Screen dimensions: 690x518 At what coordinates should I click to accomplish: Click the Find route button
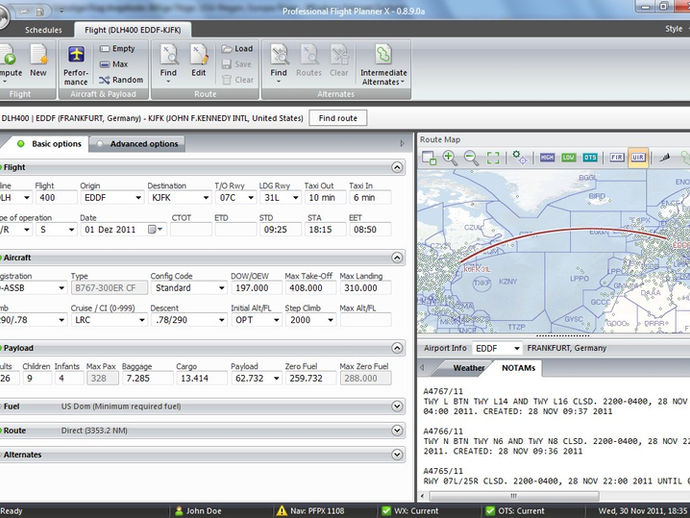(338, 118)
